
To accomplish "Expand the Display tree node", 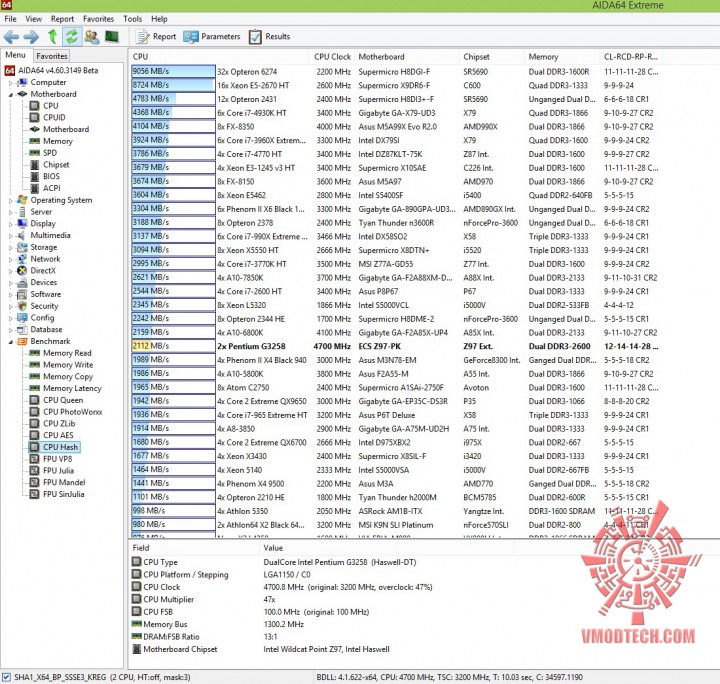I will [x=11, y=224].
